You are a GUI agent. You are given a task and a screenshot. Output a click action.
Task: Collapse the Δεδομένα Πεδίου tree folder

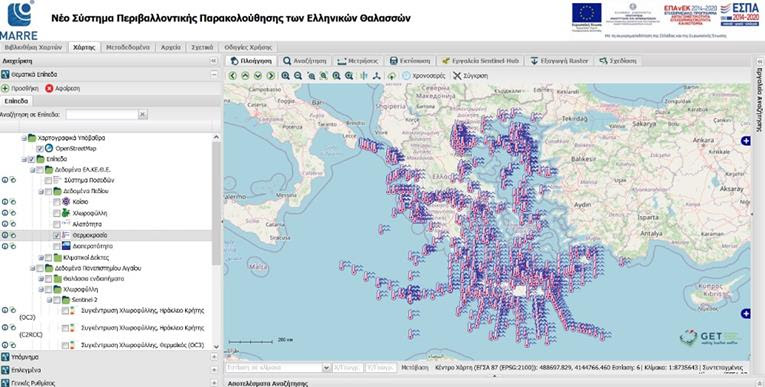click(x=41, y=191)
